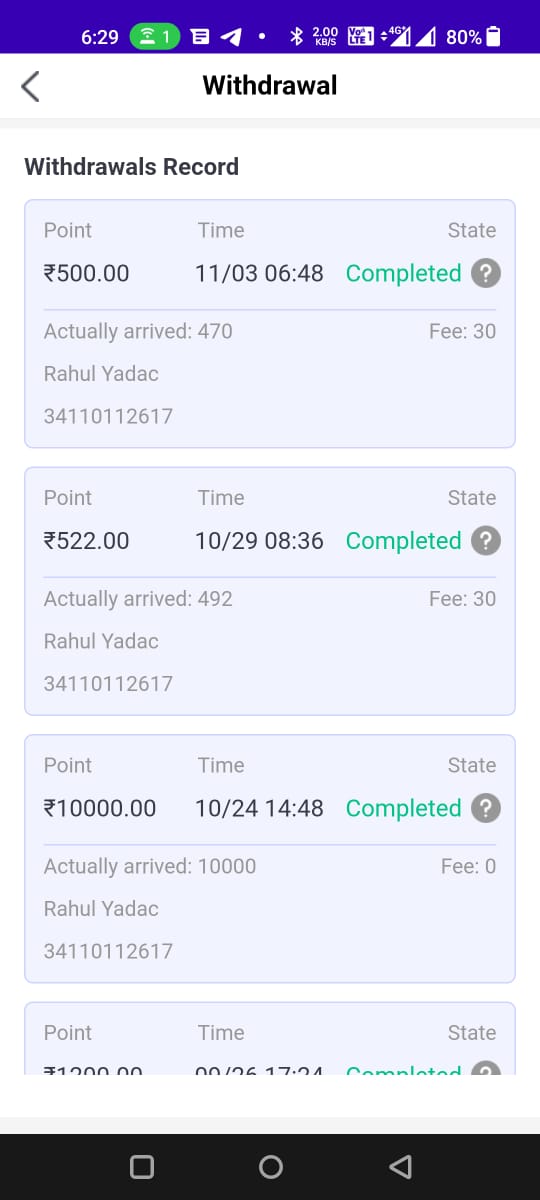The height and width of the screenshot is (1200, 540).
Task: Tap the battery icon in status bar
Action: [x=493, y=37]
